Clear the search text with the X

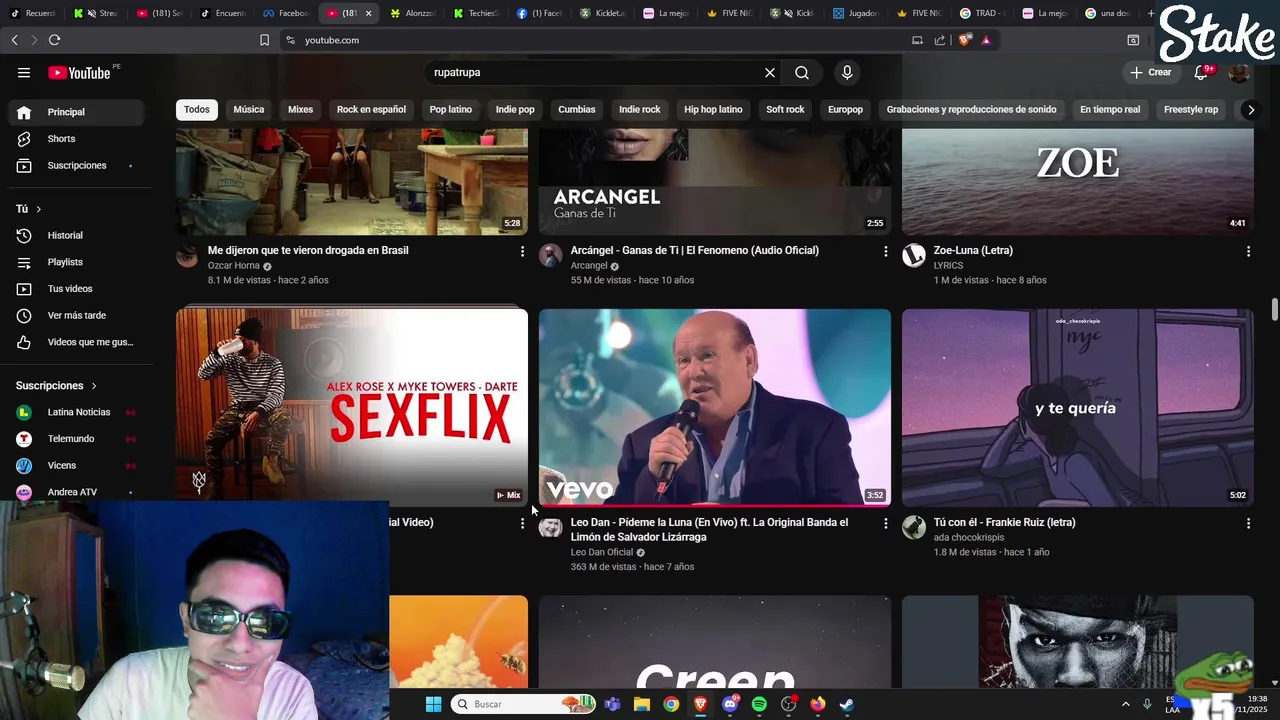click(x=770, y=72)
